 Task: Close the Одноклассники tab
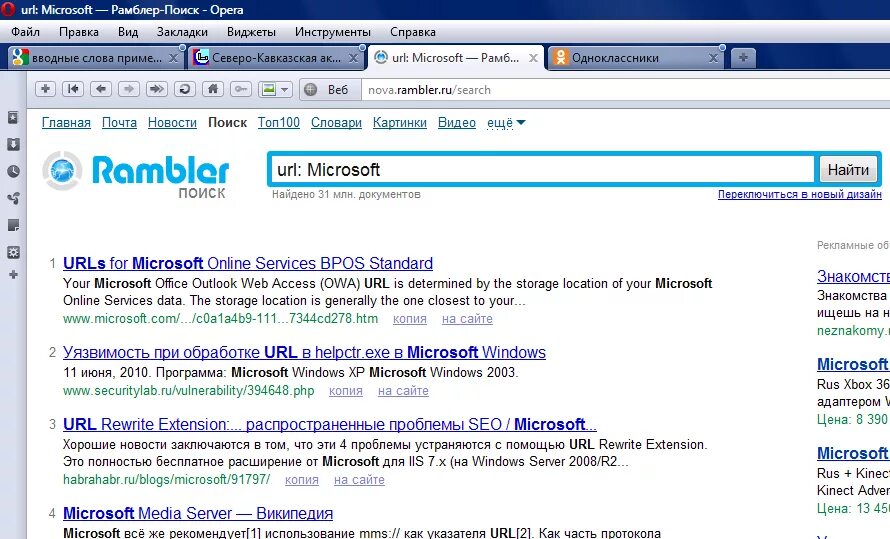point(713,58)
